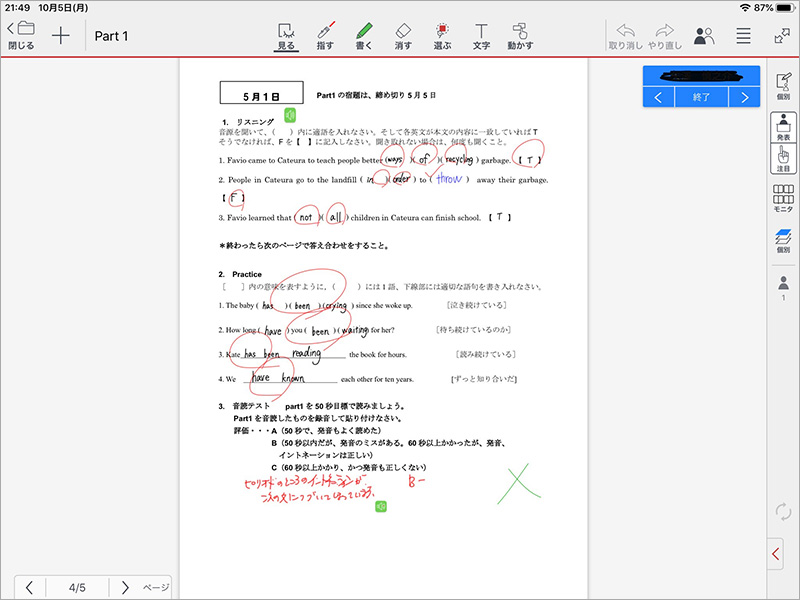Select the 消す eraser tool
800x600 pixels.
(x=403, y=36)
